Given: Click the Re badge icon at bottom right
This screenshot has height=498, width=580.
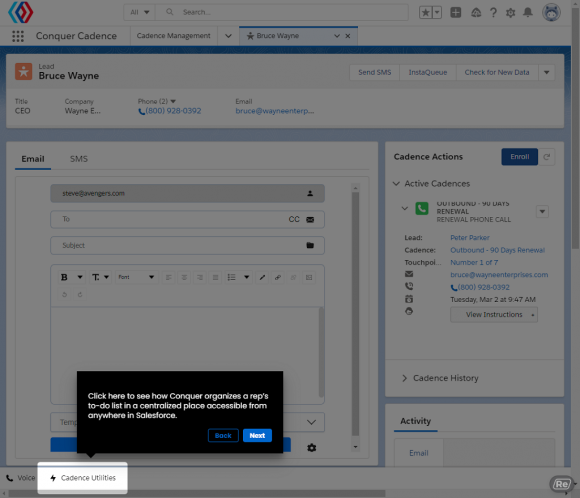Looking at the screenshot, I should coord(561,484).
